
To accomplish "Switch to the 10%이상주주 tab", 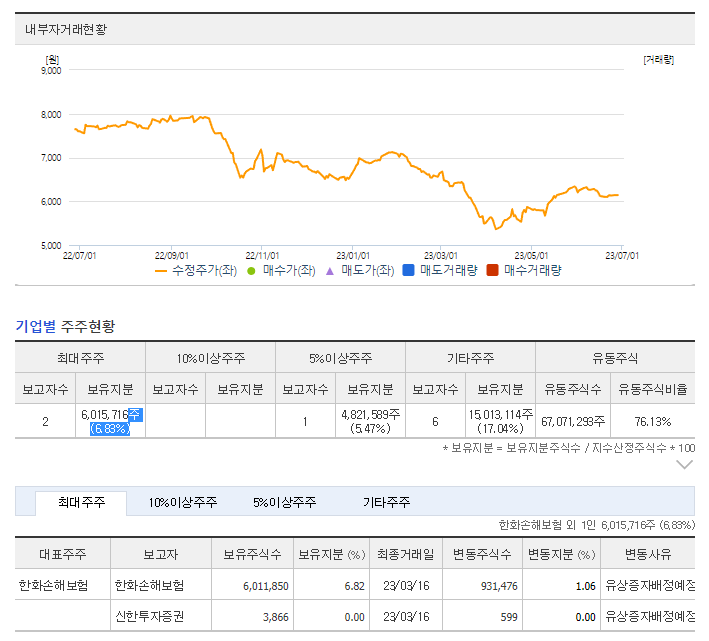I will [183, 503].
